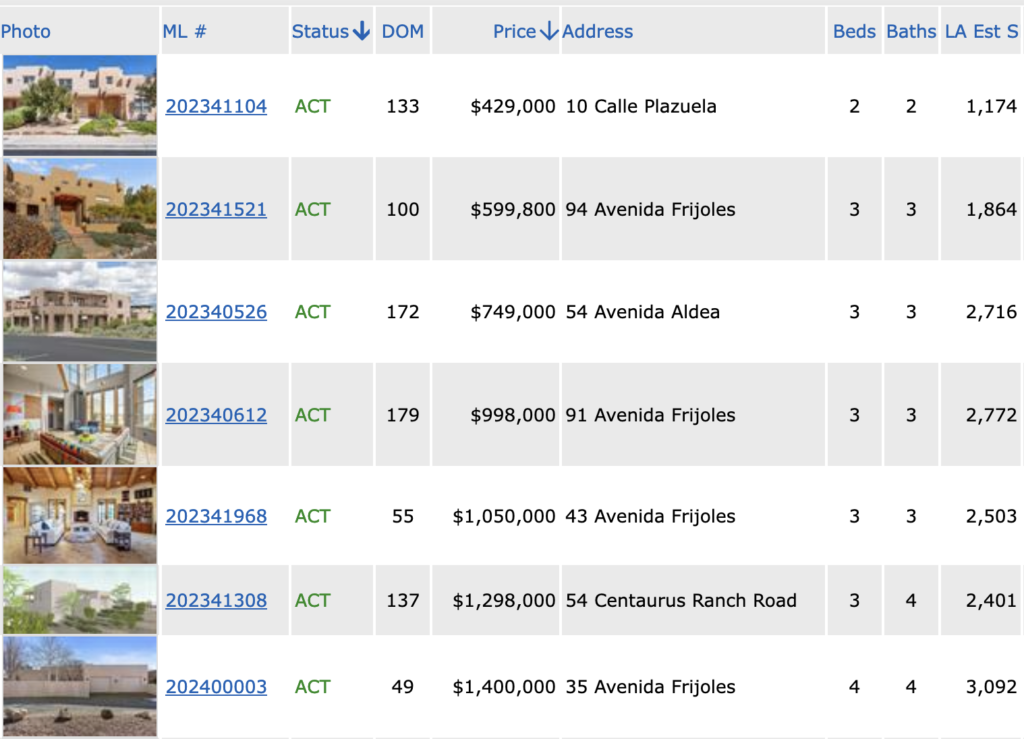
Task: Click the Price column sort arrow
Action: tap(549, 31)
